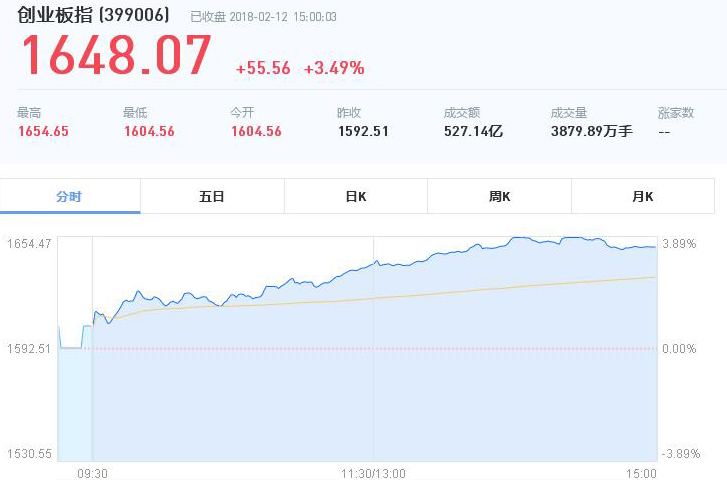Click the large 1648.07 price figure
The width and height of the screenshot is (727, 480).
pos(116,56)
